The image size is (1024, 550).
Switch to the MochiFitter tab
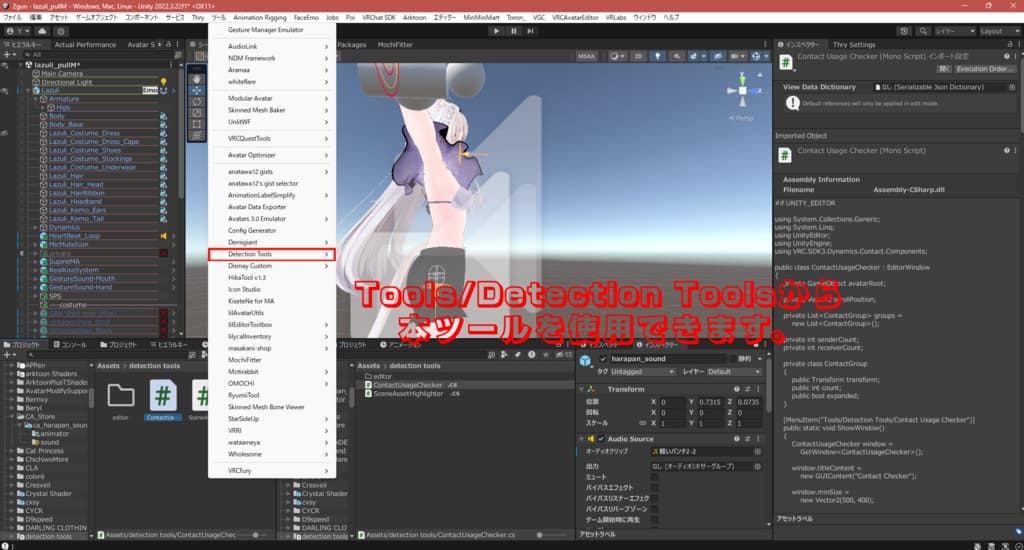tap(395, 44)
